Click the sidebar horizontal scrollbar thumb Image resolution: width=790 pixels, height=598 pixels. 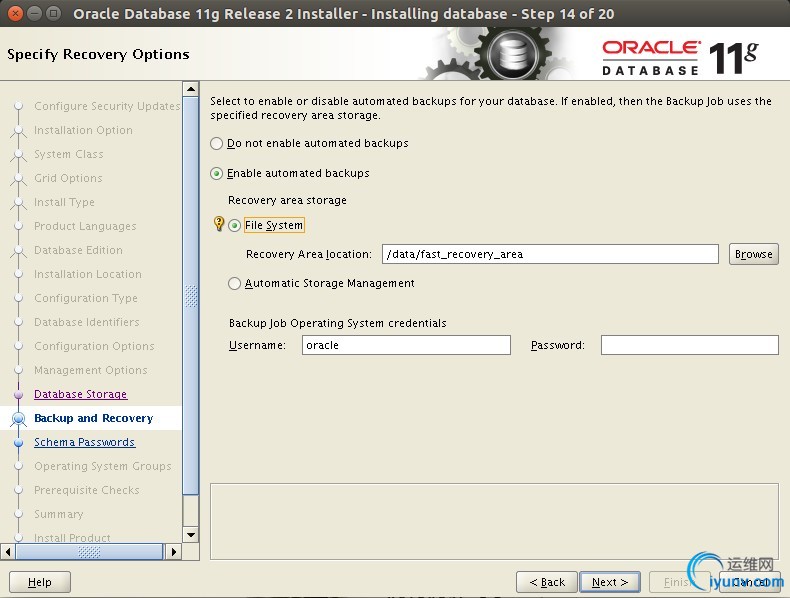coord(89,552)
